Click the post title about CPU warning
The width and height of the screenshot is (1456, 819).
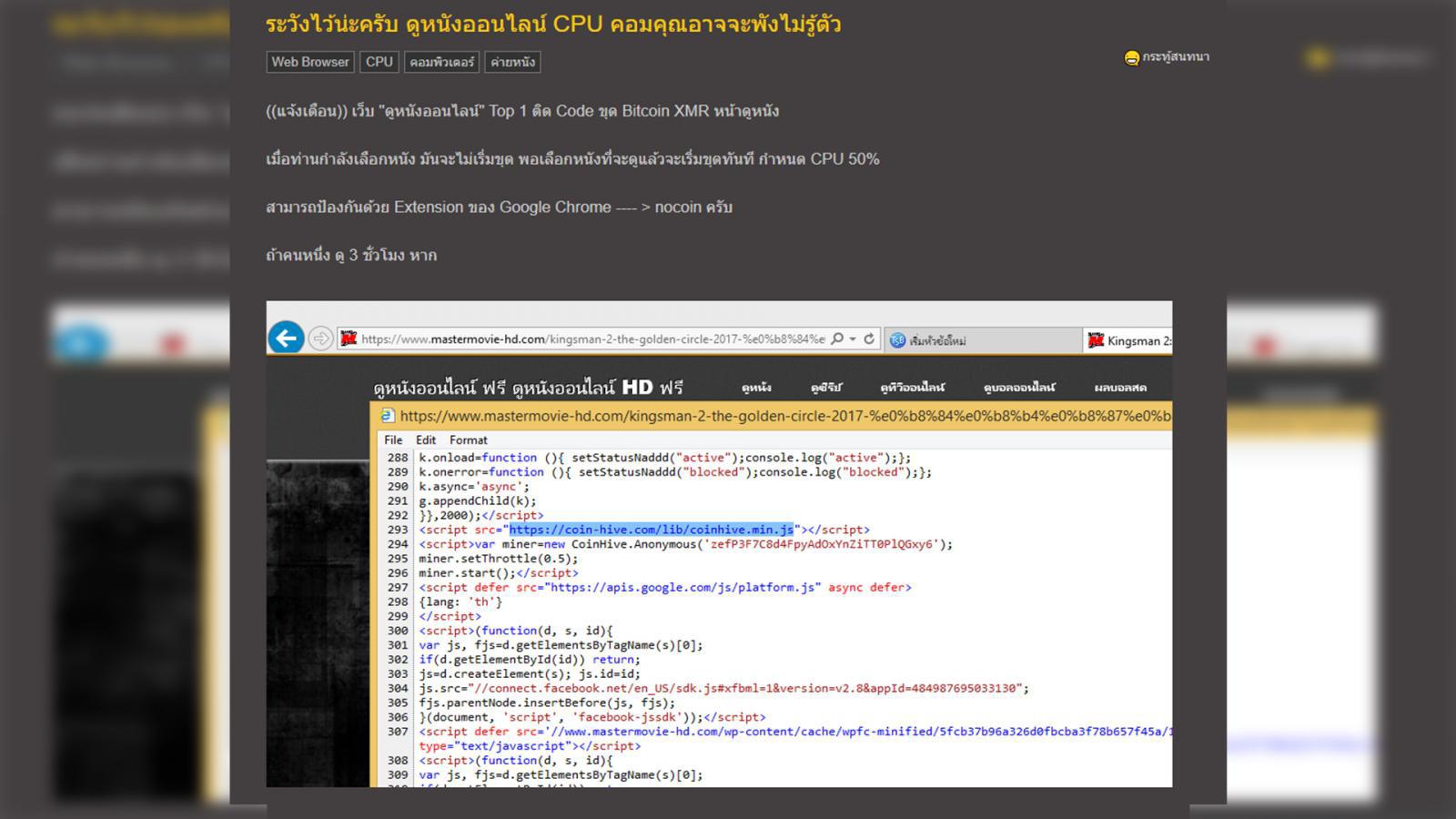tap(553, 25)
